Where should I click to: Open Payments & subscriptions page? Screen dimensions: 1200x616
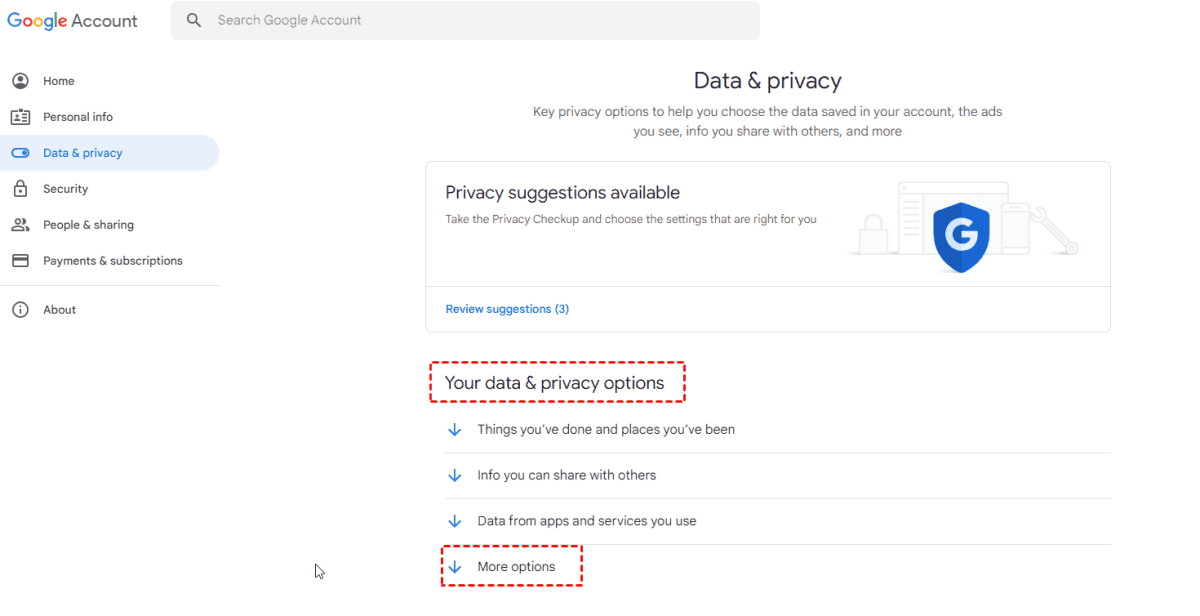click(112, 261)
